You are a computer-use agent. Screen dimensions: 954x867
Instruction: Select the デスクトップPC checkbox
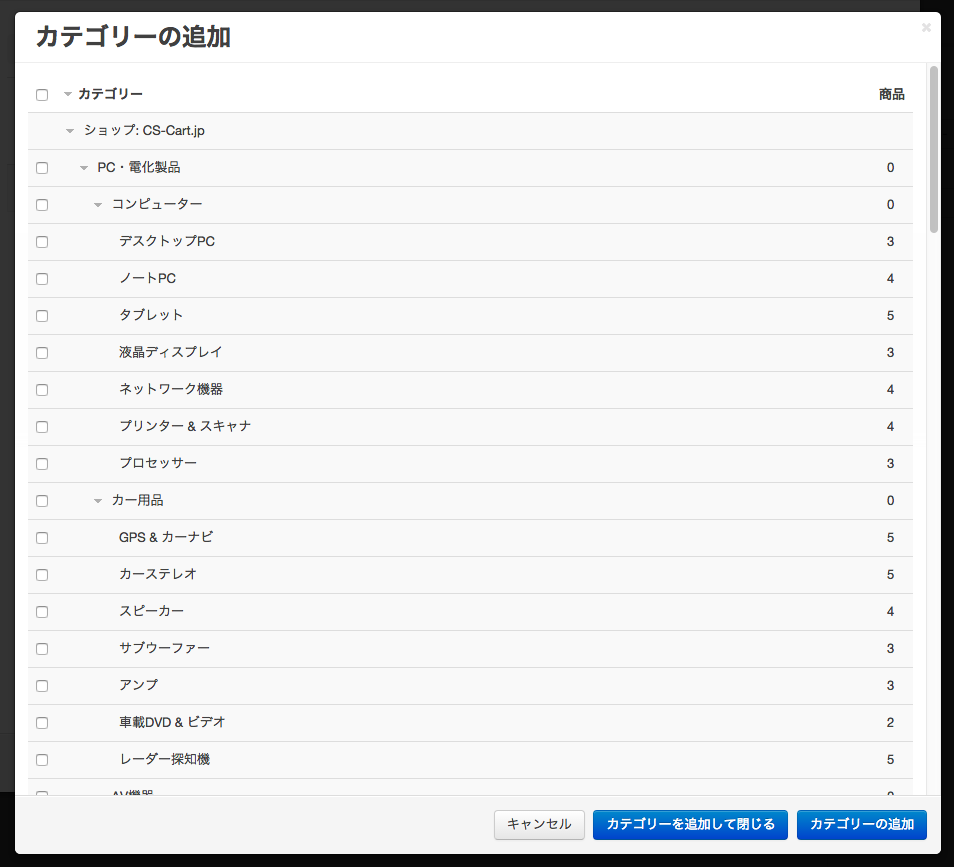coord(42,242)
